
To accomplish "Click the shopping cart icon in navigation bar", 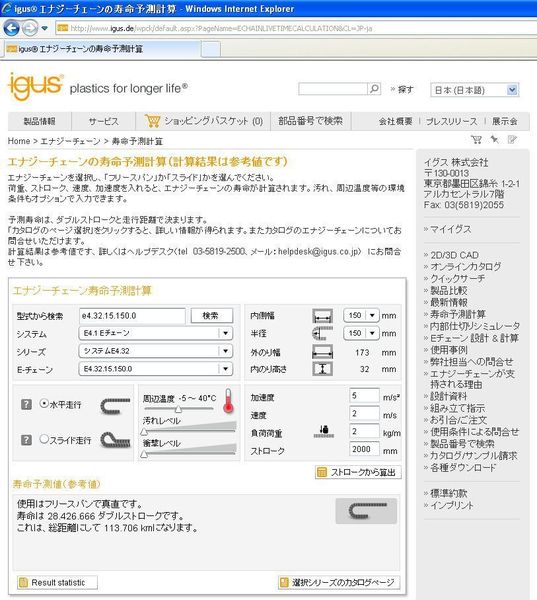I will (x=152, y=121).
